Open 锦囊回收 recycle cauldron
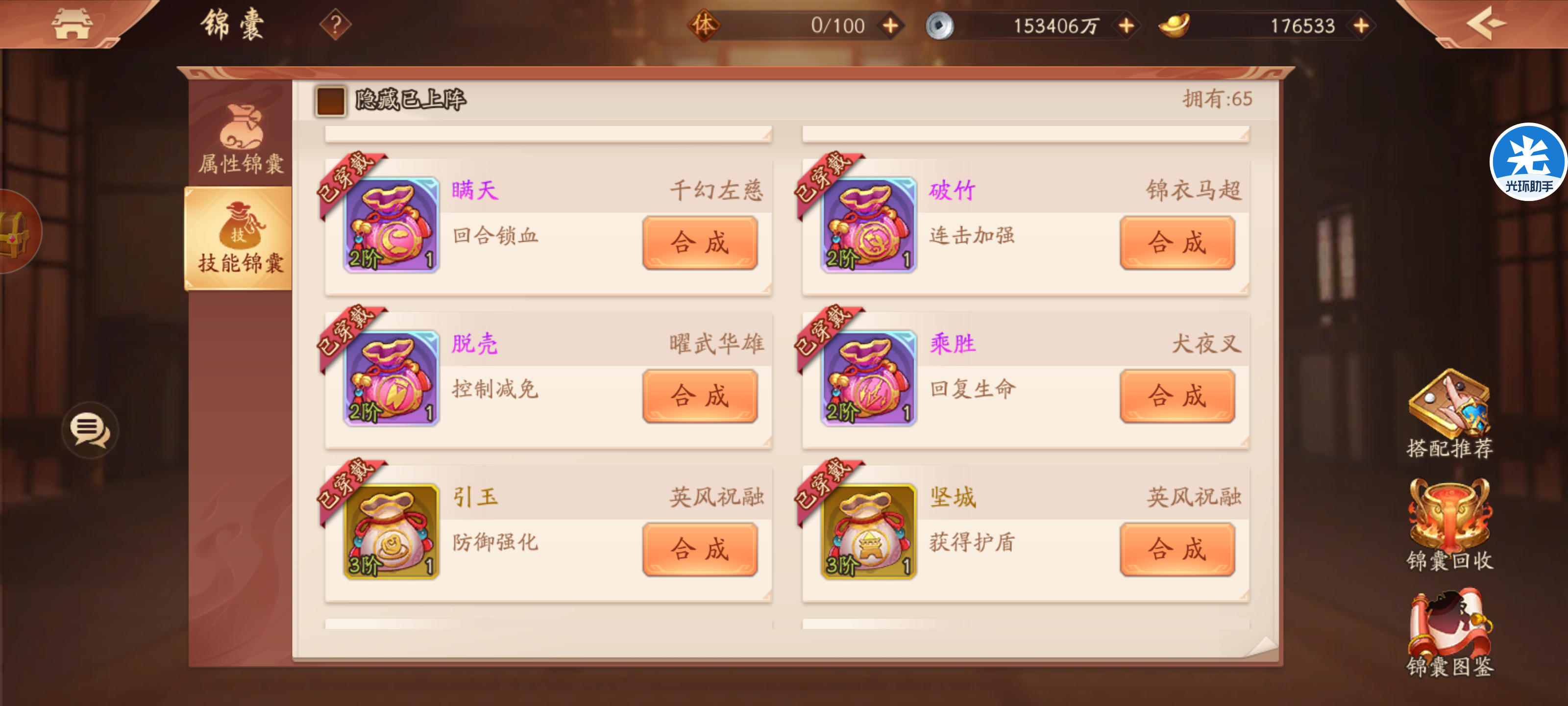 (x=1450, y=525)
